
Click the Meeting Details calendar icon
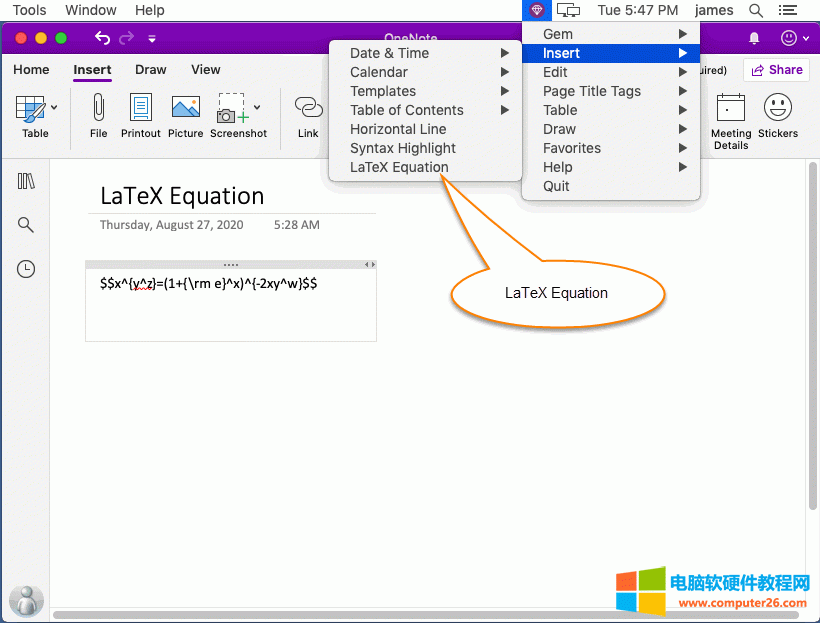pyautogui.click(x=731, y=108)
